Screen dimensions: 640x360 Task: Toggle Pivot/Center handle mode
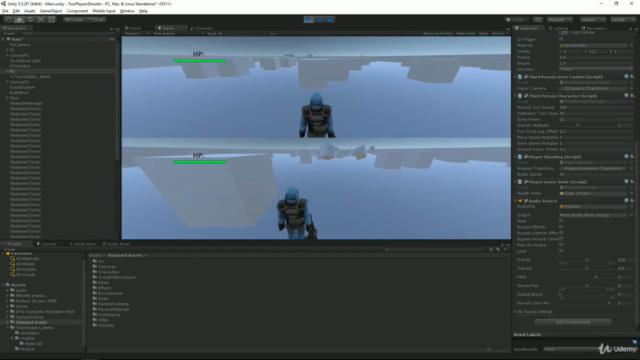point(73,20)
